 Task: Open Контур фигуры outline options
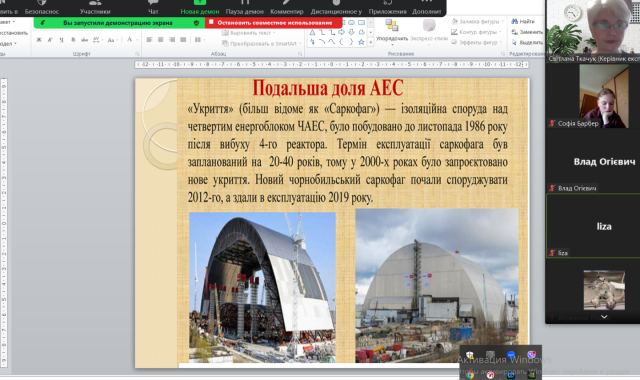click(476, 32)
